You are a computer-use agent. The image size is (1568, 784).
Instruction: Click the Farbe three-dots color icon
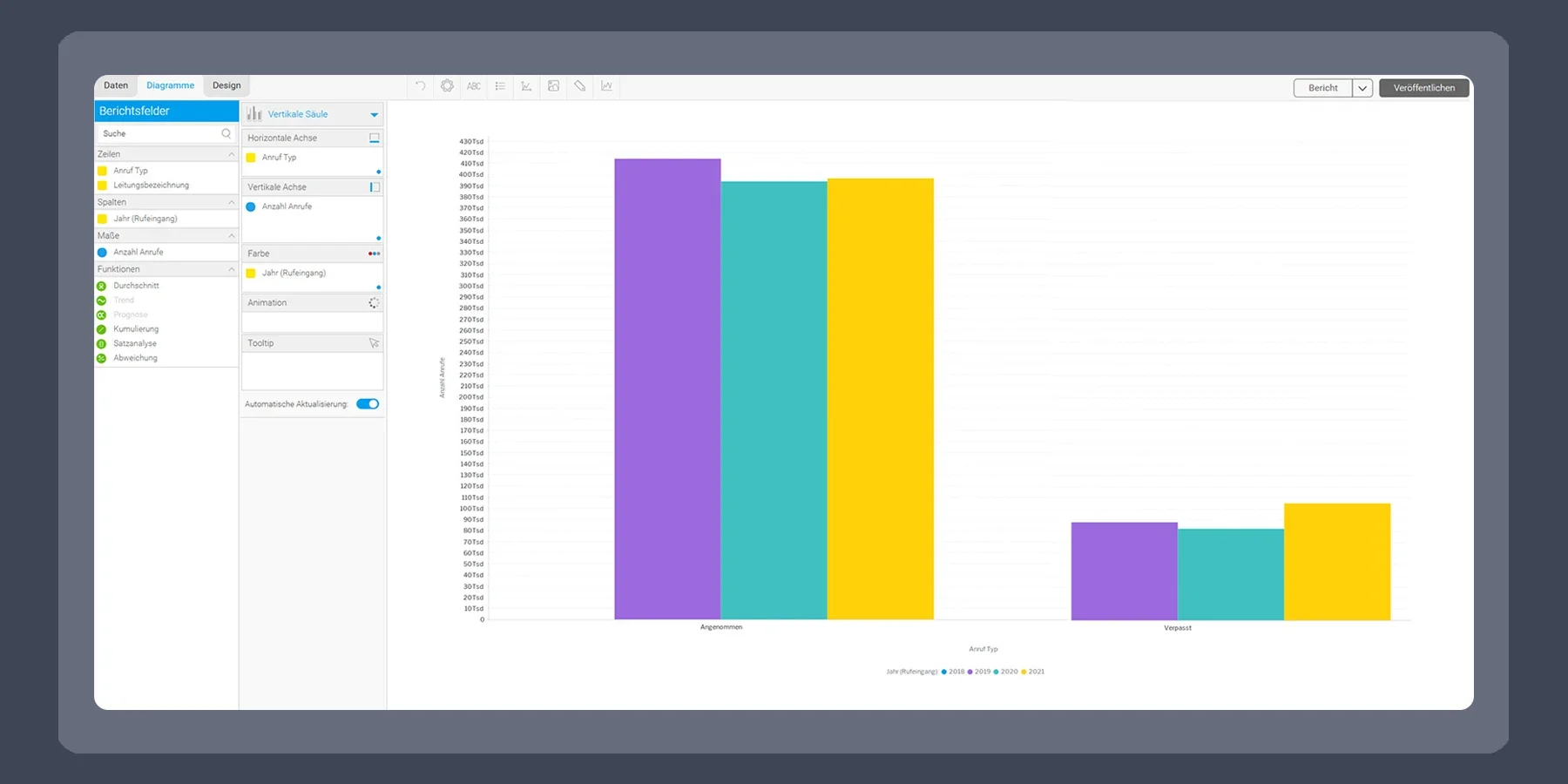[x=374, y=253]
